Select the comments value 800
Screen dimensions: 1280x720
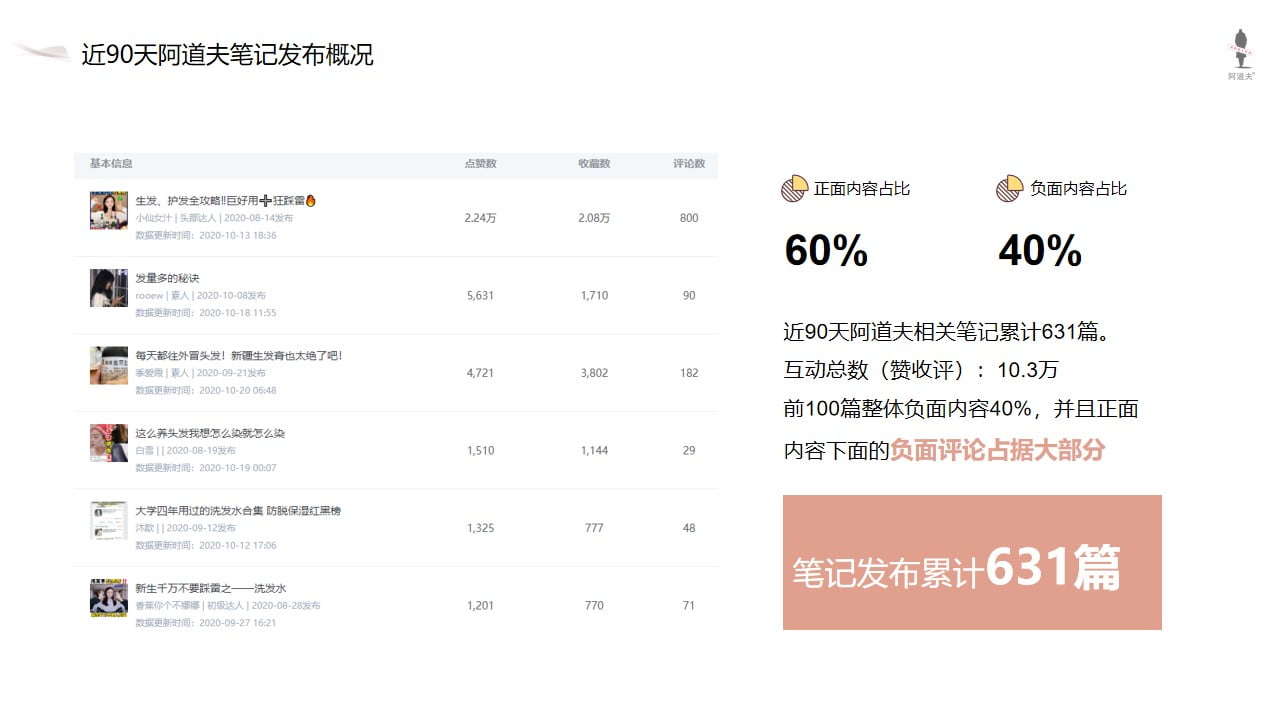tap(689, 218)
